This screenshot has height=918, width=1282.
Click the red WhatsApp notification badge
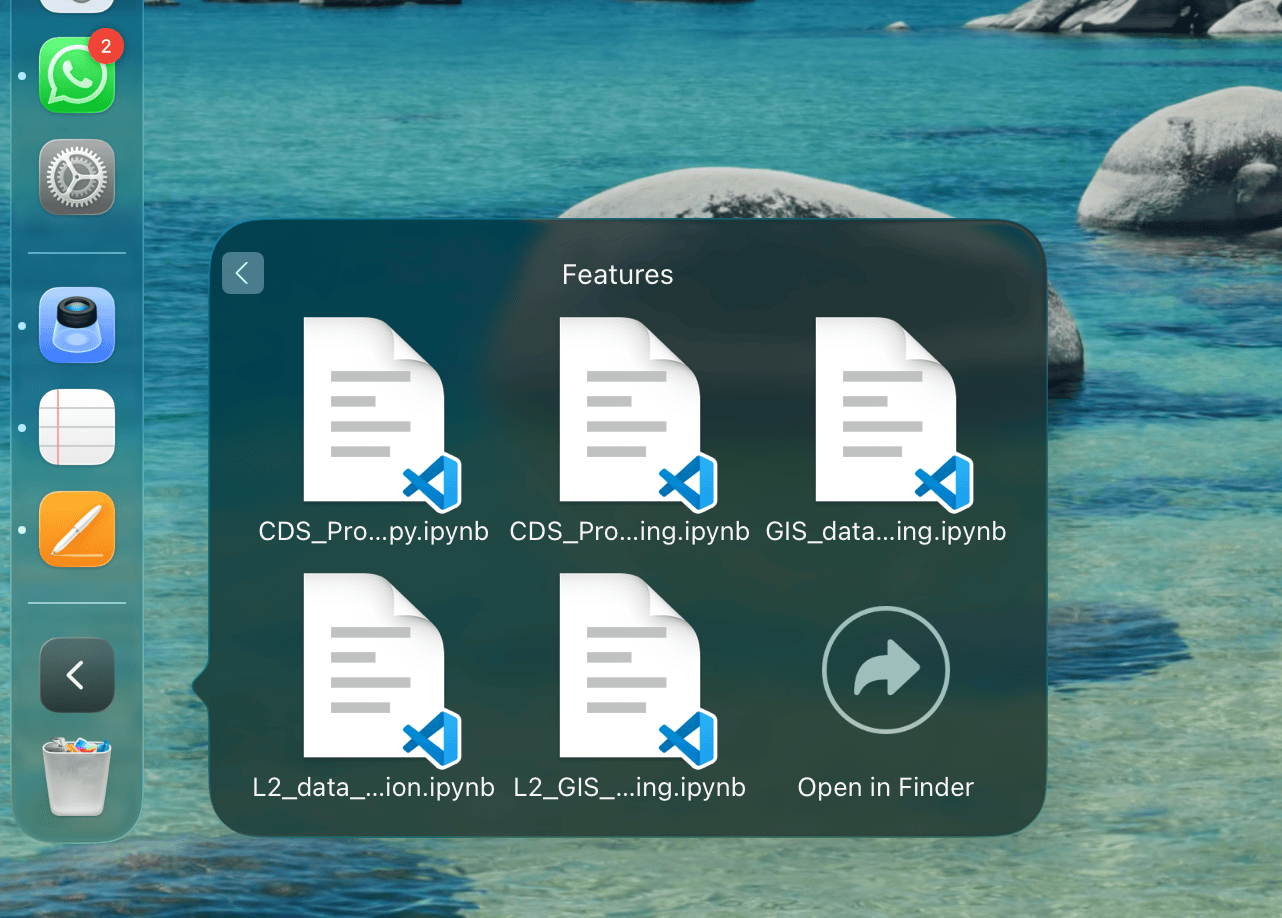click(x=106, y=46)
